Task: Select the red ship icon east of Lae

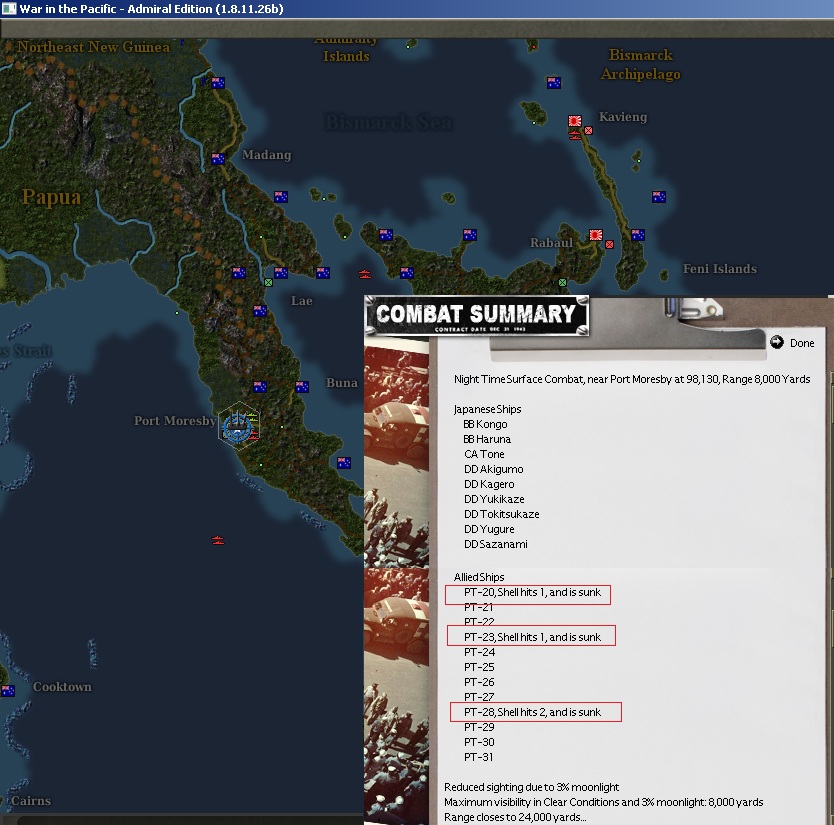Action: tap(364, 274)
